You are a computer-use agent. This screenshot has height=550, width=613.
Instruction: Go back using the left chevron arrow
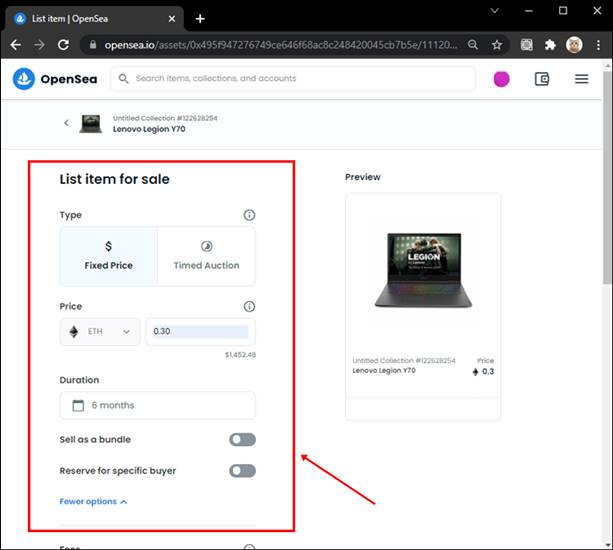[x=67, y=123]
